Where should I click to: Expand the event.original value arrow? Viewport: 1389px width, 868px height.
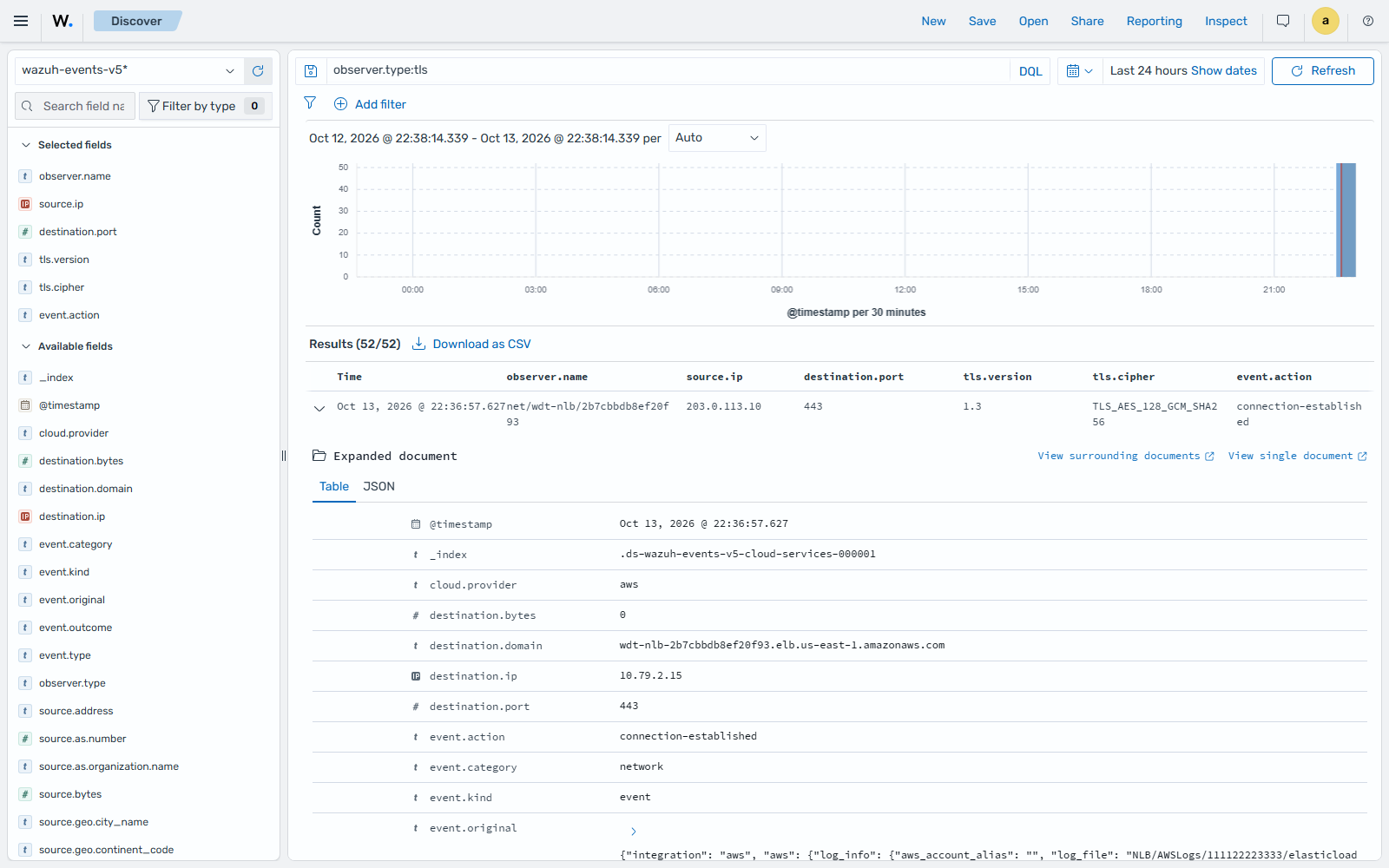tap(633, 832)
